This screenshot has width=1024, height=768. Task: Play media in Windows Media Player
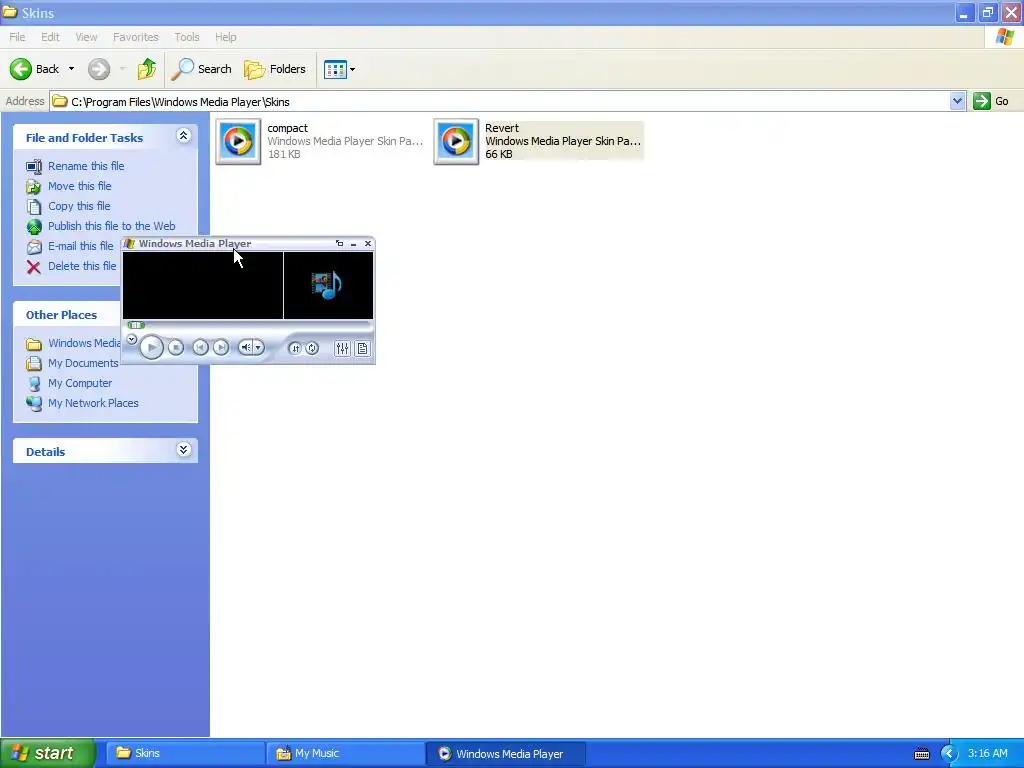click(x=152, y=347)
